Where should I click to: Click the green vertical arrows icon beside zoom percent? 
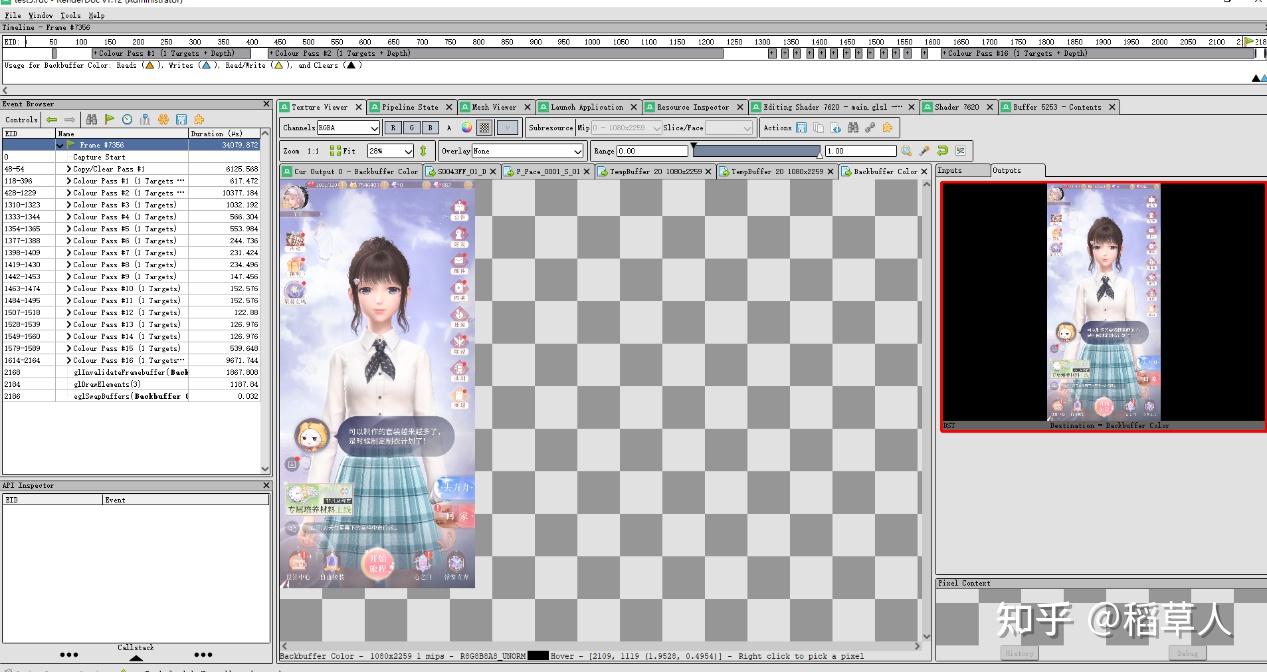pos(424,151)
